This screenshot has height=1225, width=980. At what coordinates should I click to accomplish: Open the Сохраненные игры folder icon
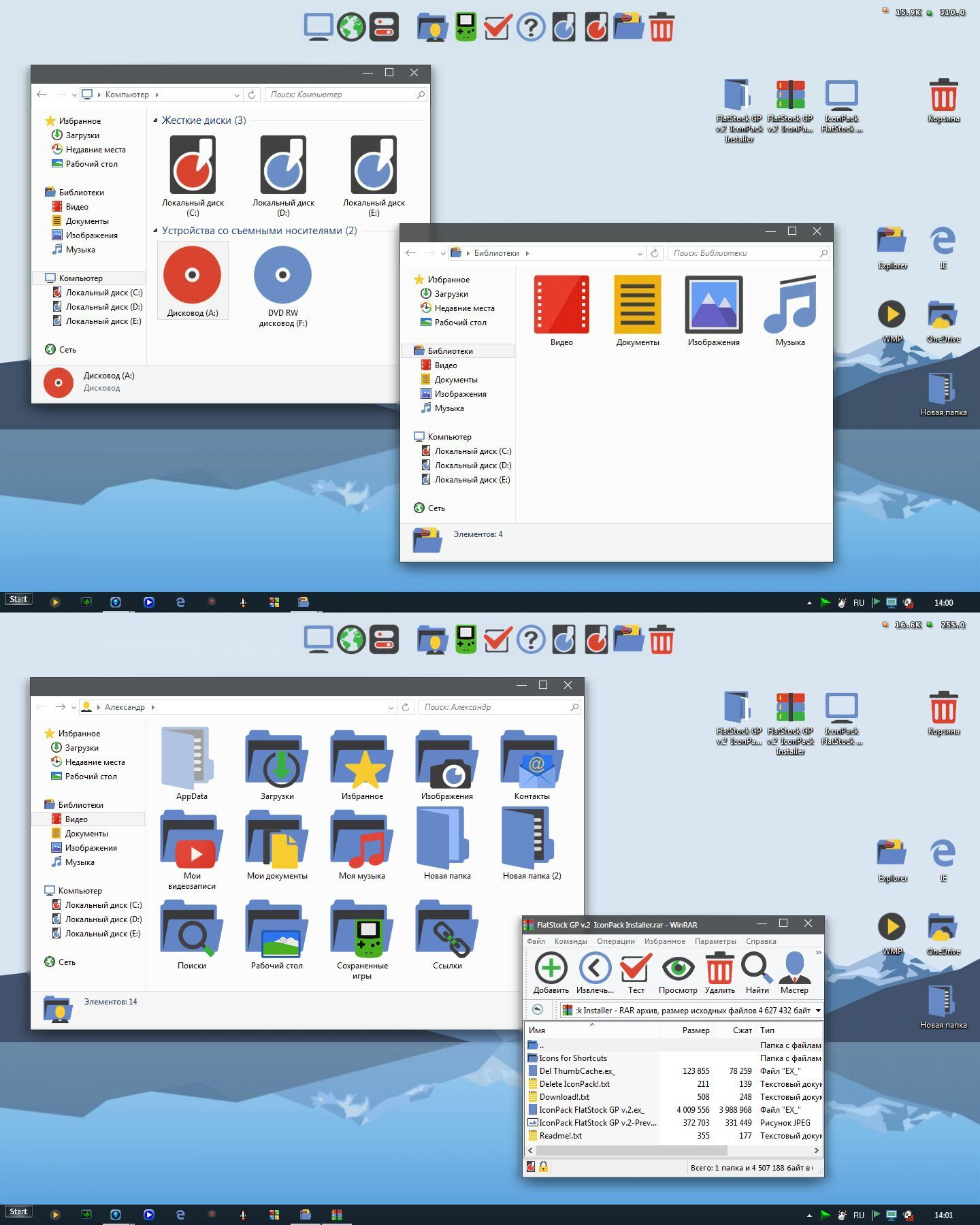361,929
